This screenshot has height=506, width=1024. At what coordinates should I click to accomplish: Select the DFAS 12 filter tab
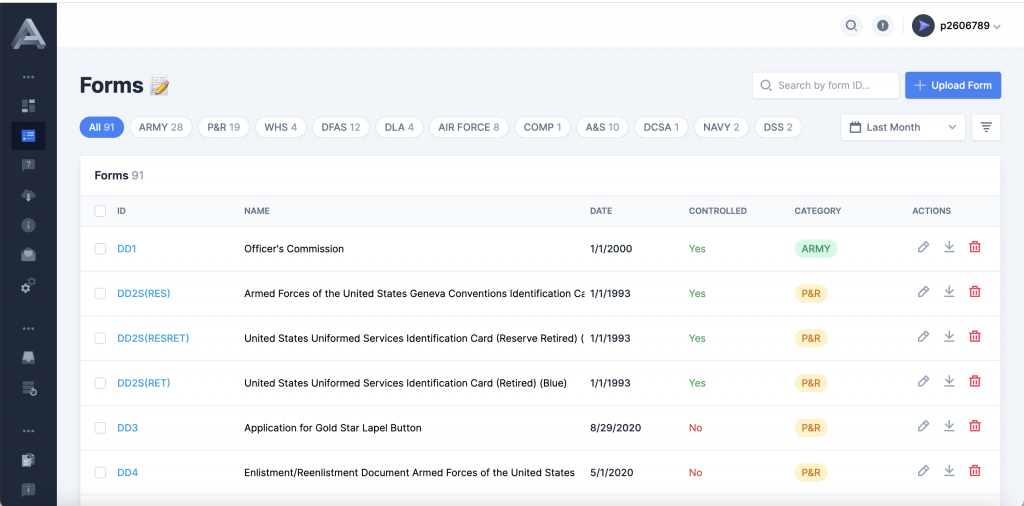(341, 127)
